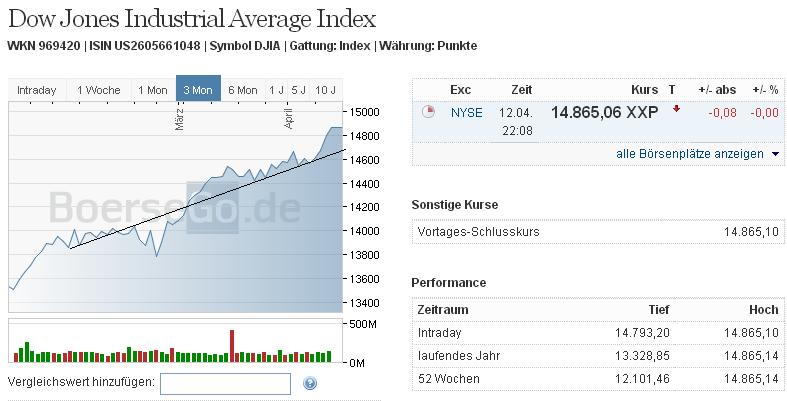Click the 14.865,06 XXP price value
Viewport: 787px width, 401px height.
click(604, 112)
